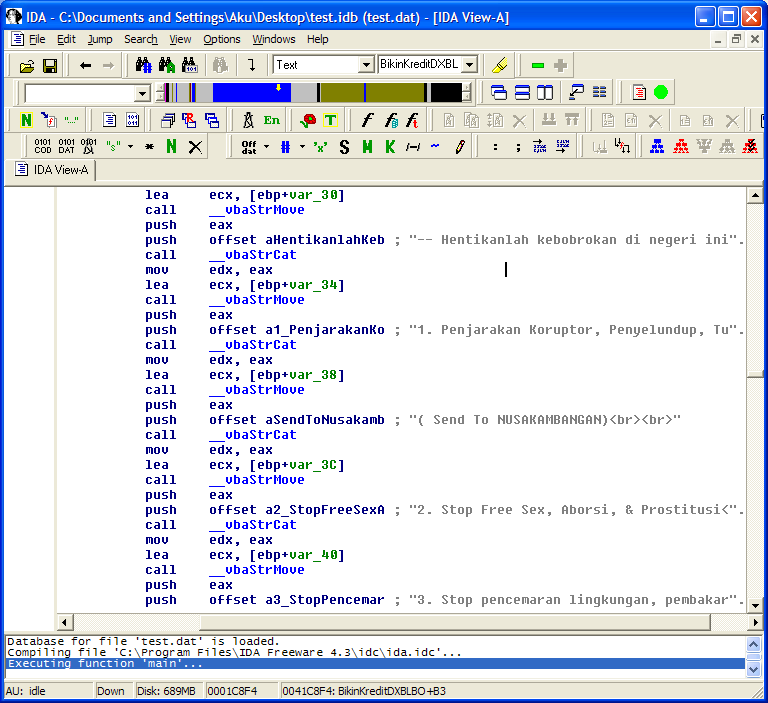Click the large green N rename icon
768x703 pixels.
(x=171, y=146)
